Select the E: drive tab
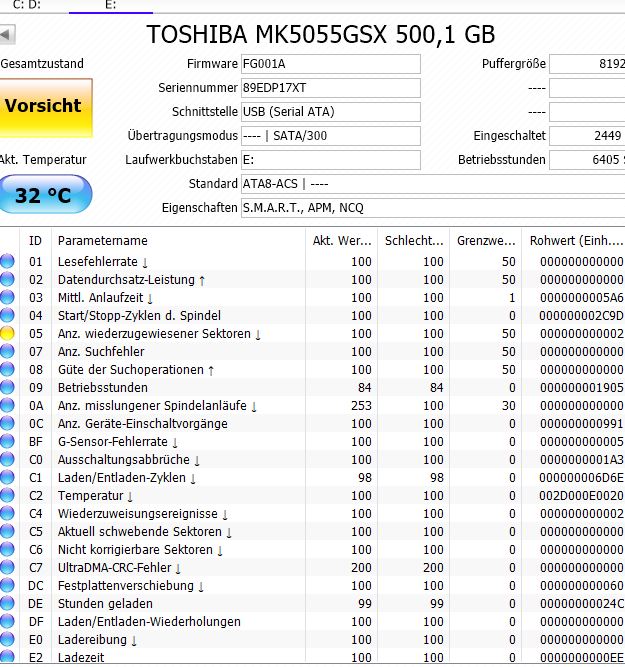625x667 pixels. [111, 6]
